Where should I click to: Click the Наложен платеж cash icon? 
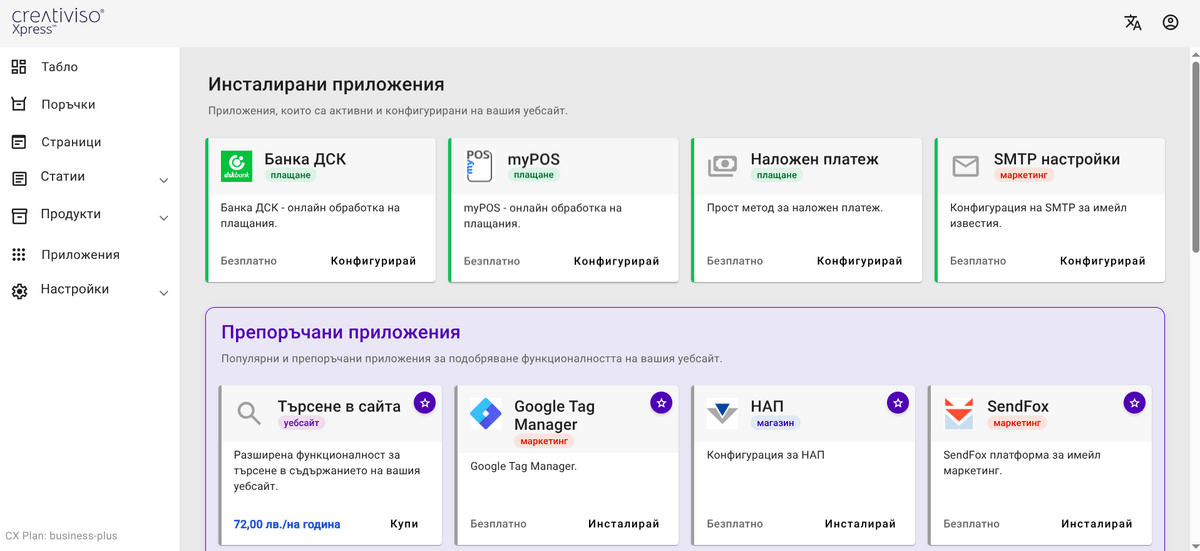click(x=722, y=166)
